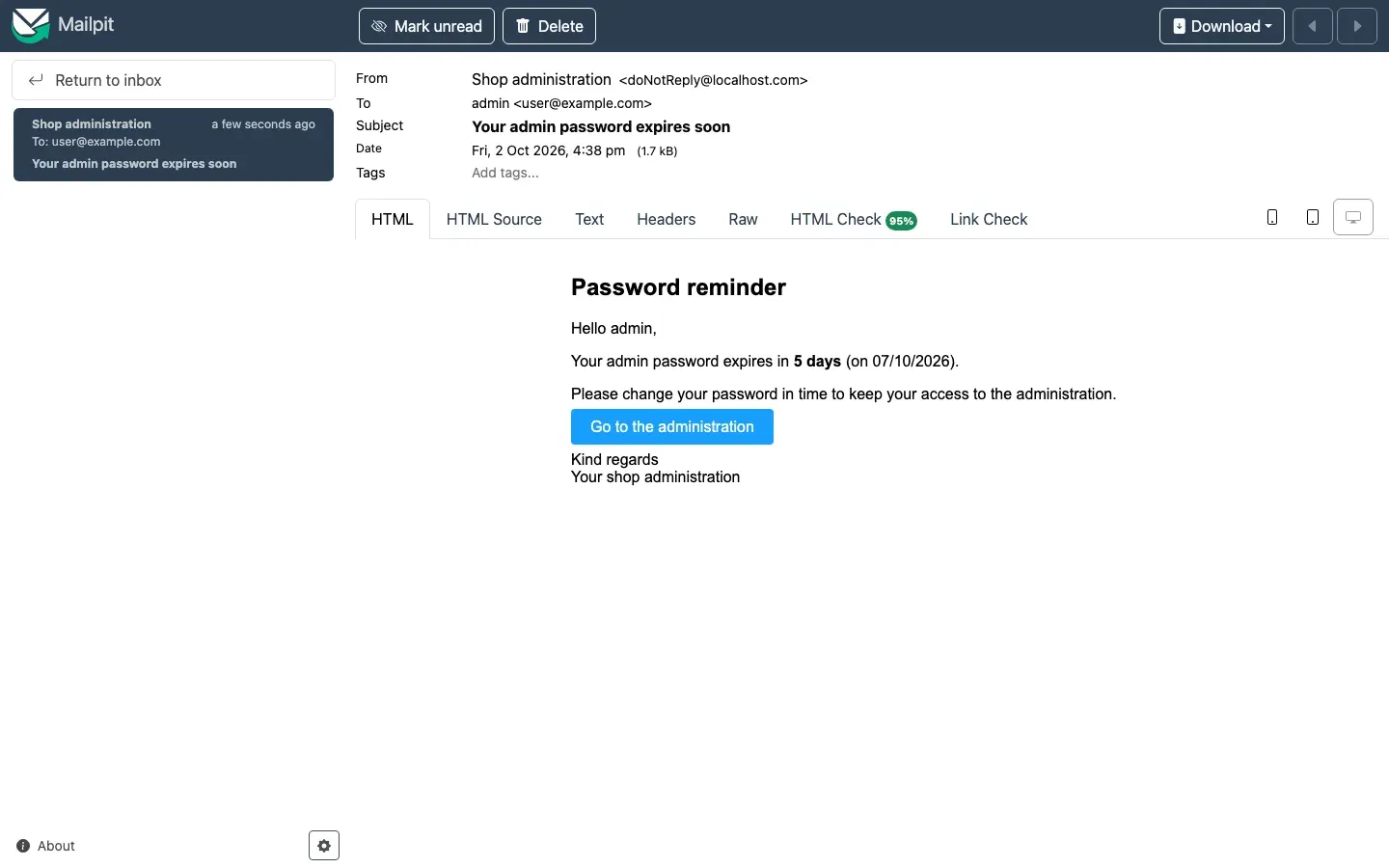
Task: Click the Add tags field
Action: click(x=505, y=173)
